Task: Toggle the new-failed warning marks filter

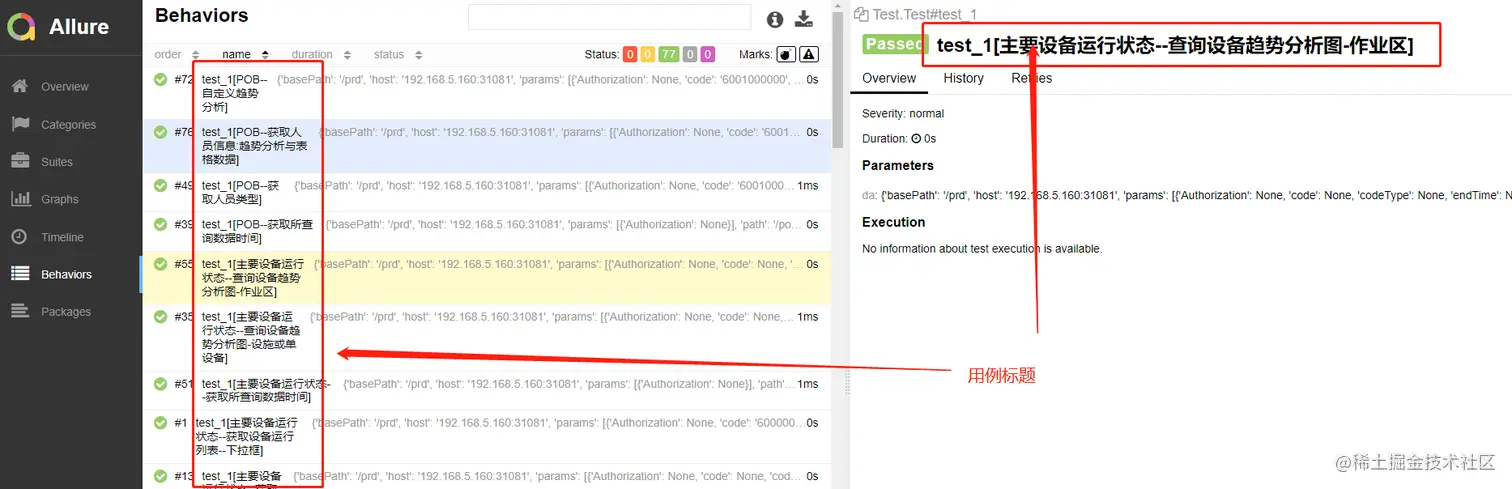Action: coord(809,55)
